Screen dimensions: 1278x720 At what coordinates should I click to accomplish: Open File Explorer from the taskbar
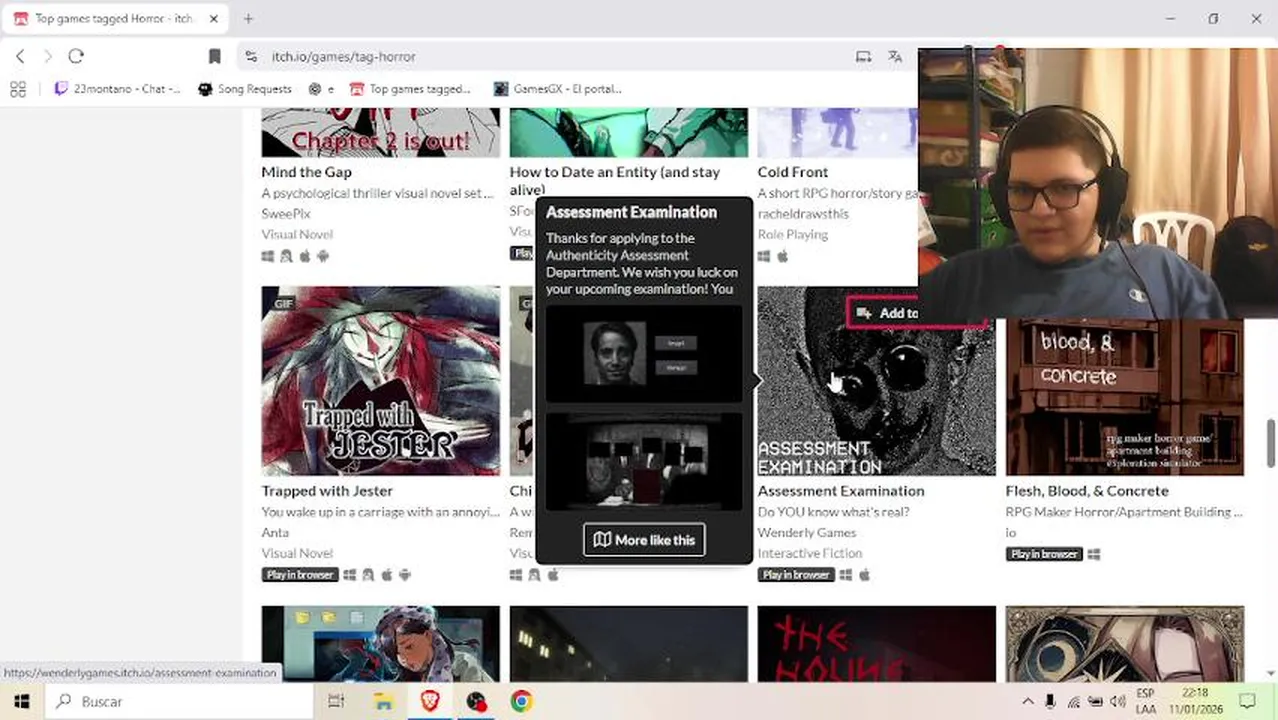[384, 701]
